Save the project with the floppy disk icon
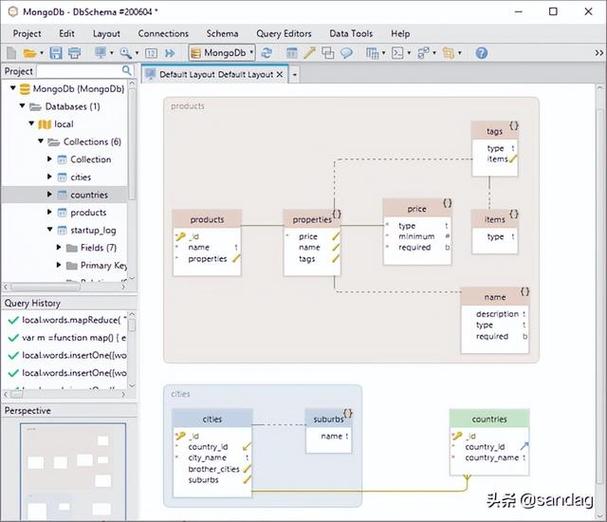607x522 pixels. pyautogui.click(x=56, y=53)
